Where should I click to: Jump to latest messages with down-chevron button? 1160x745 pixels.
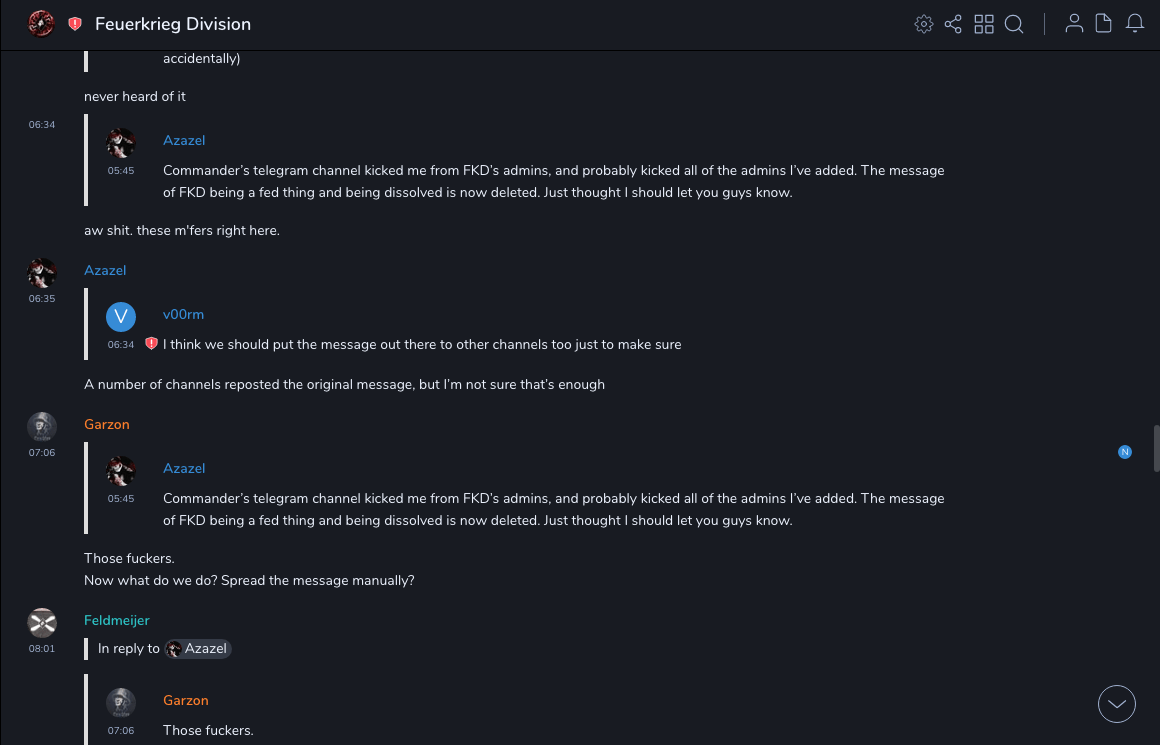click(x=1117, y=704)
